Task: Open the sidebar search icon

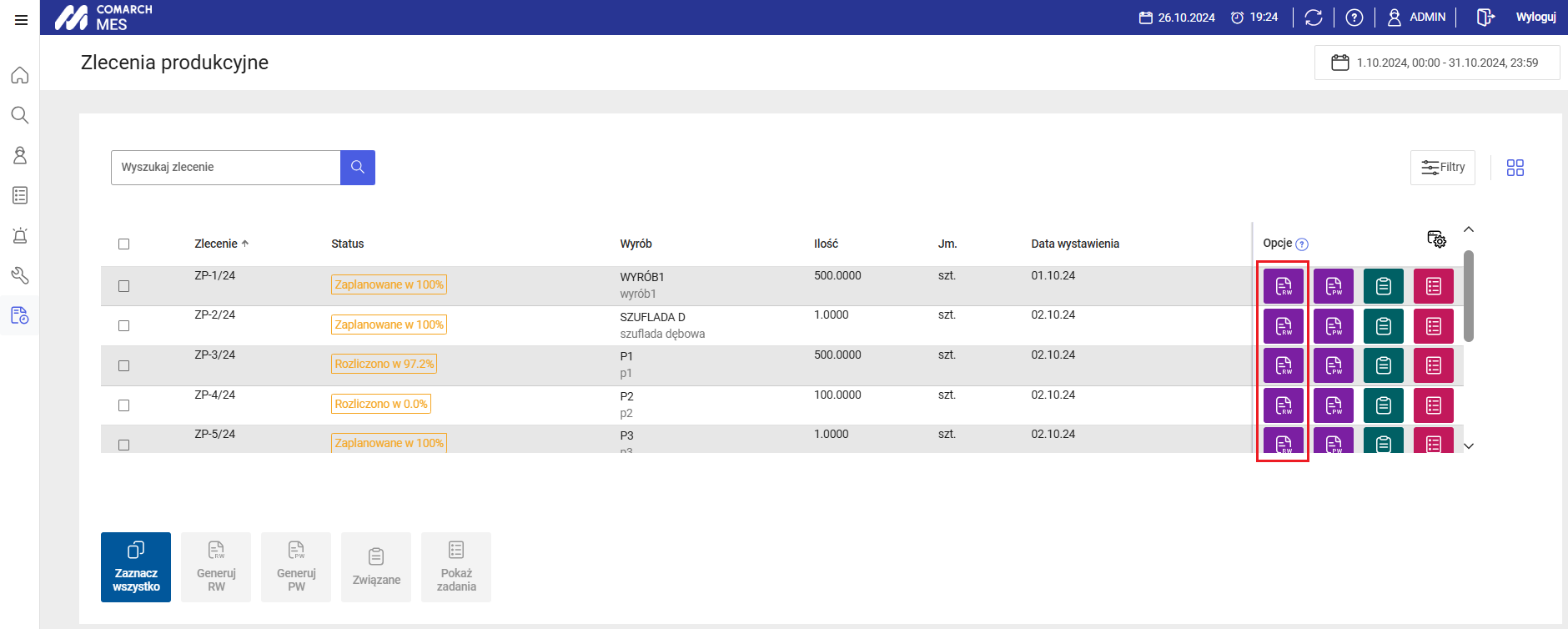Action: coord(20,115)
